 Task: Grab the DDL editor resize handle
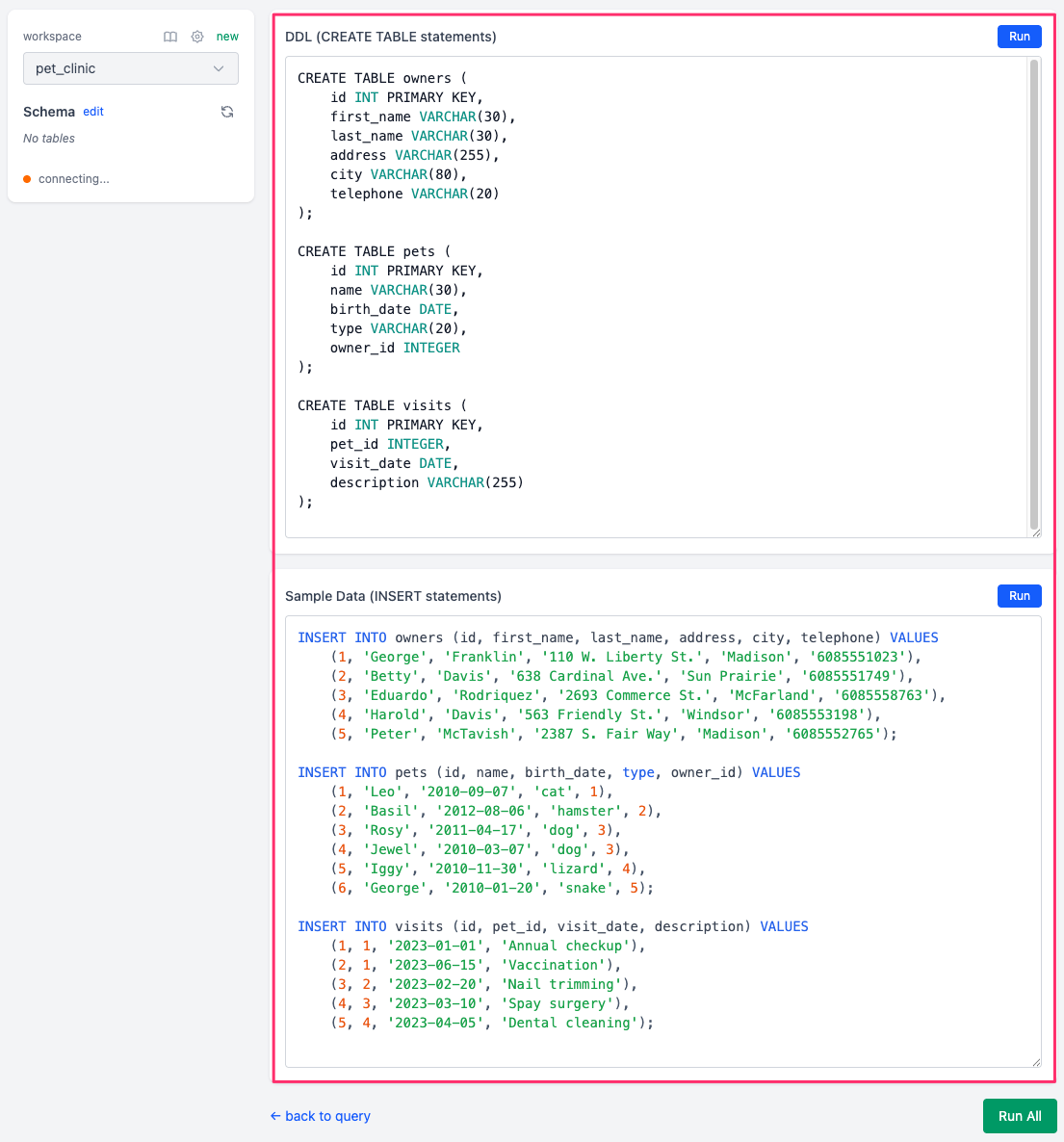(x=1036, y=532)
